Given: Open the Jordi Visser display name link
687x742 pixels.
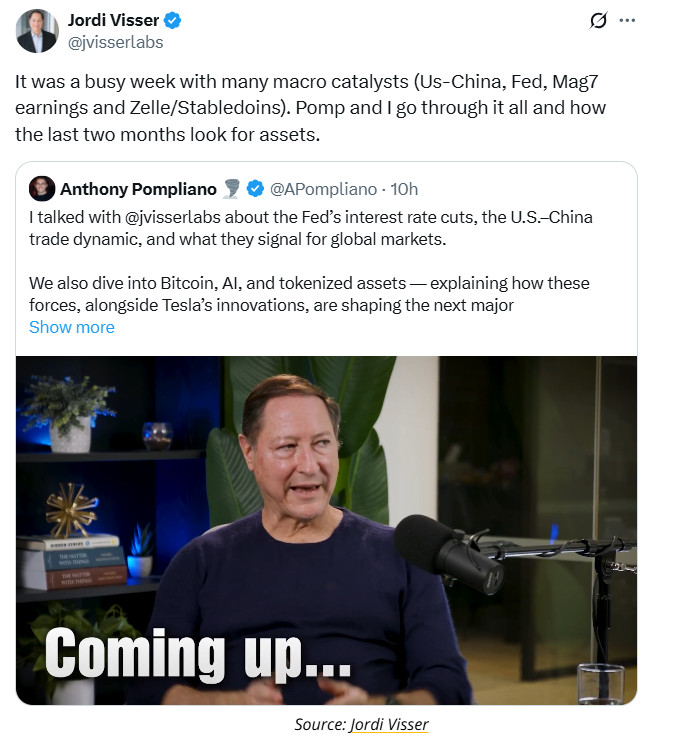Looking at the screenshot, I should 112,21.
